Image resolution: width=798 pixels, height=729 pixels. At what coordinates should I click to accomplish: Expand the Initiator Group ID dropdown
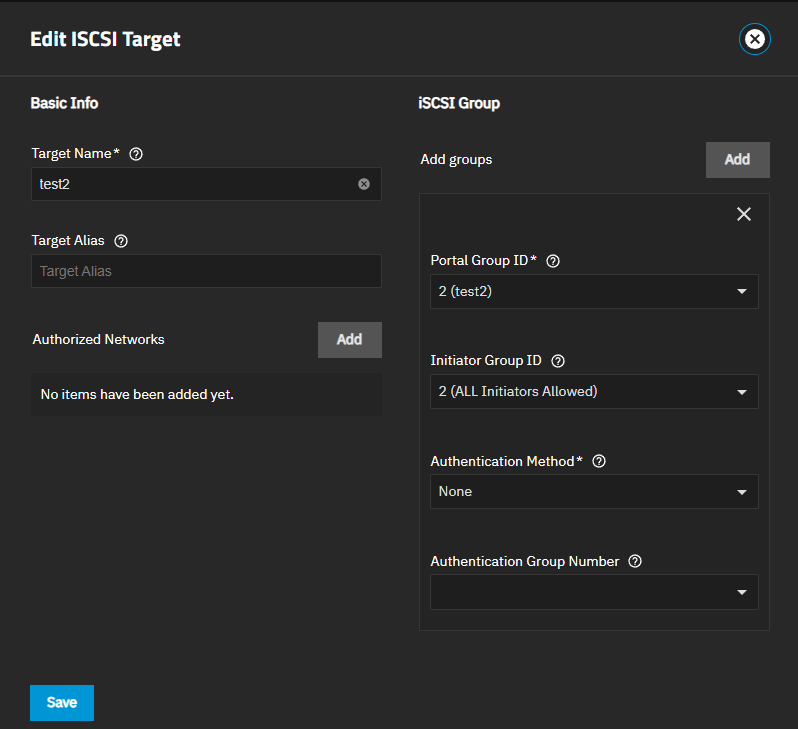[594, 392]
